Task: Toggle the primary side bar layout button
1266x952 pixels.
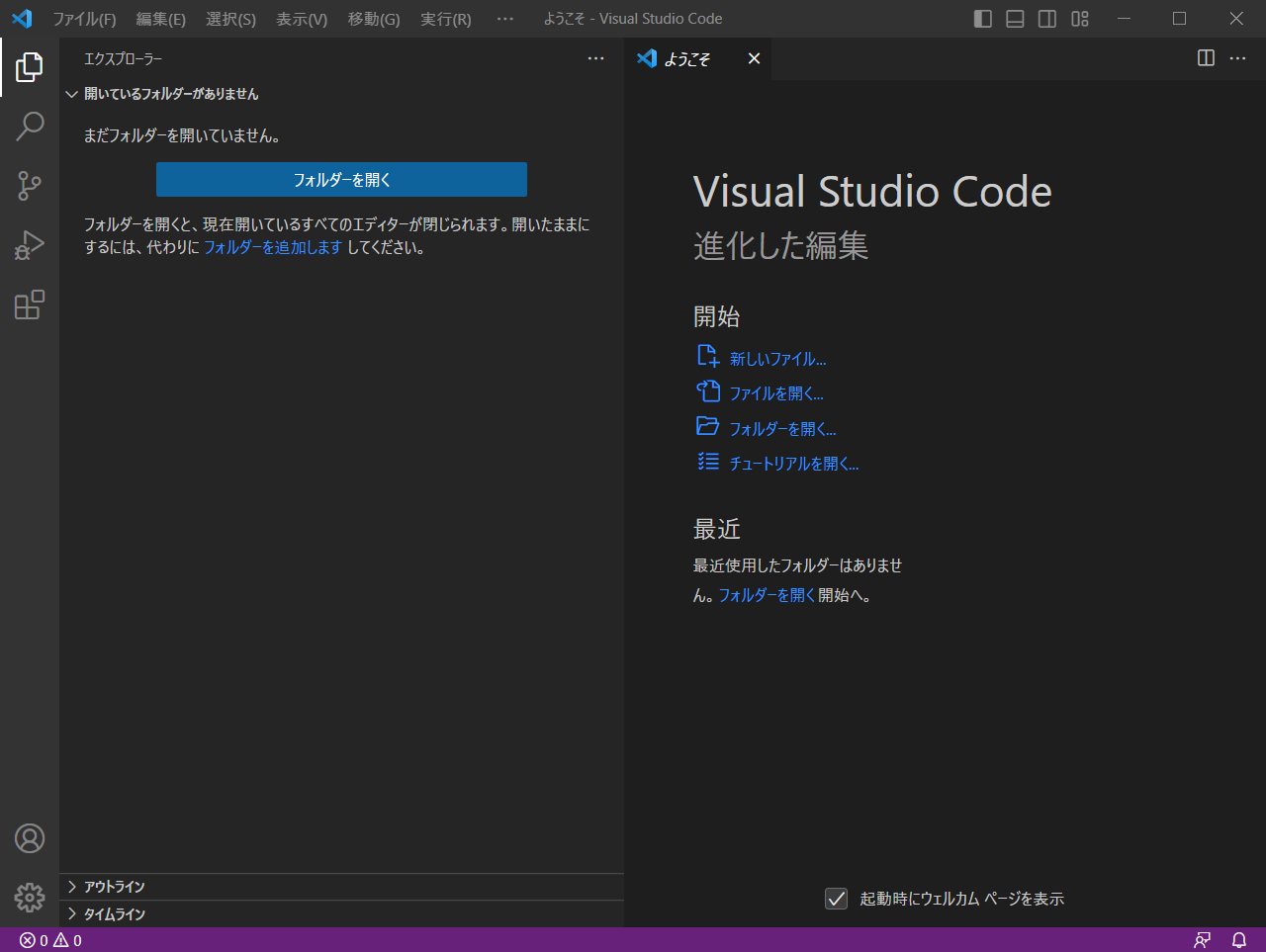Action: point(982,19)
